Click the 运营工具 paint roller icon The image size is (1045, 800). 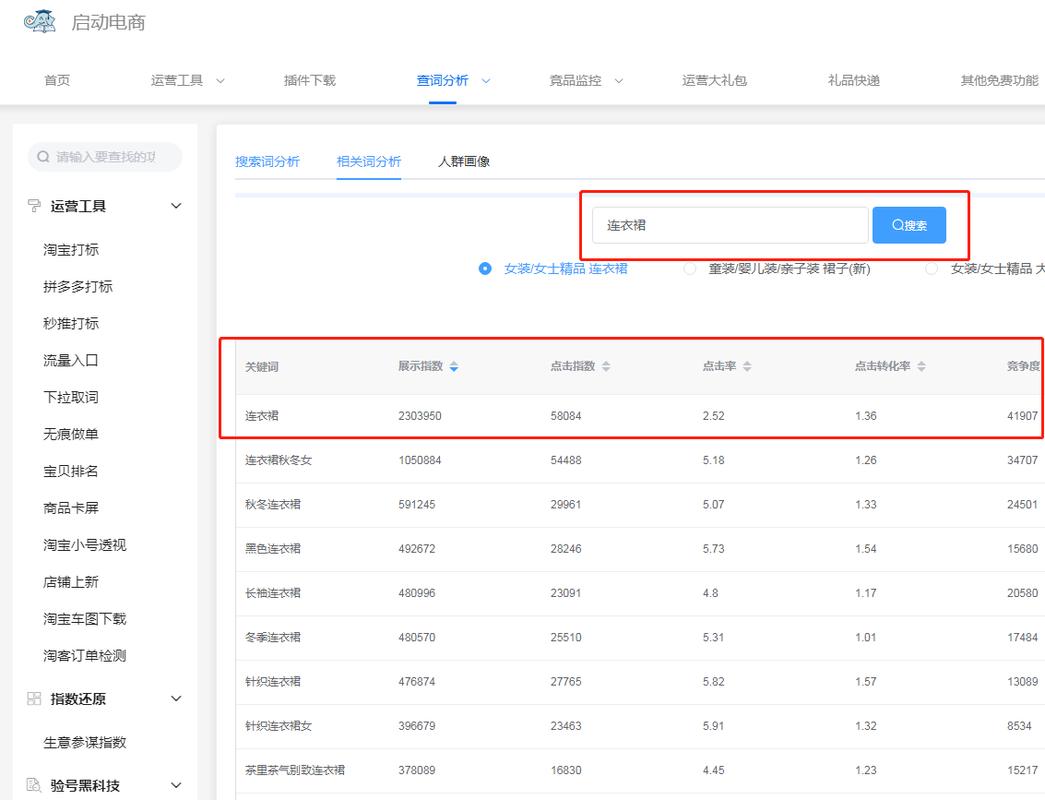(x=33, y=206)
